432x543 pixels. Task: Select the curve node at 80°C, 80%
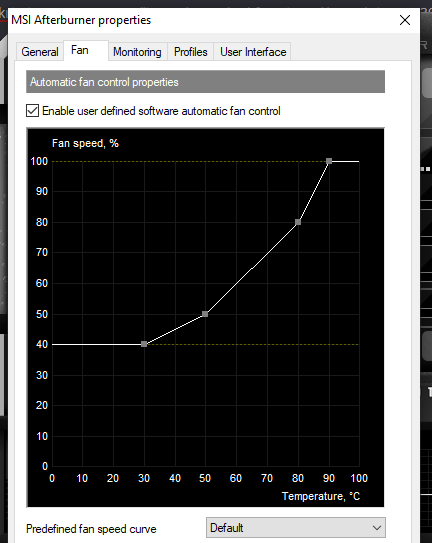(298, 222)
